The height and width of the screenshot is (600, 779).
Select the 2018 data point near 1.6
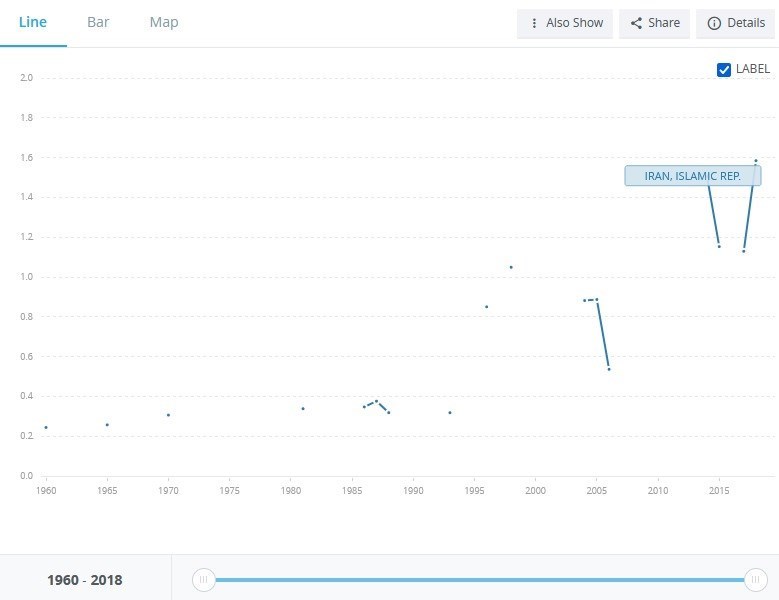click(756, 161)
